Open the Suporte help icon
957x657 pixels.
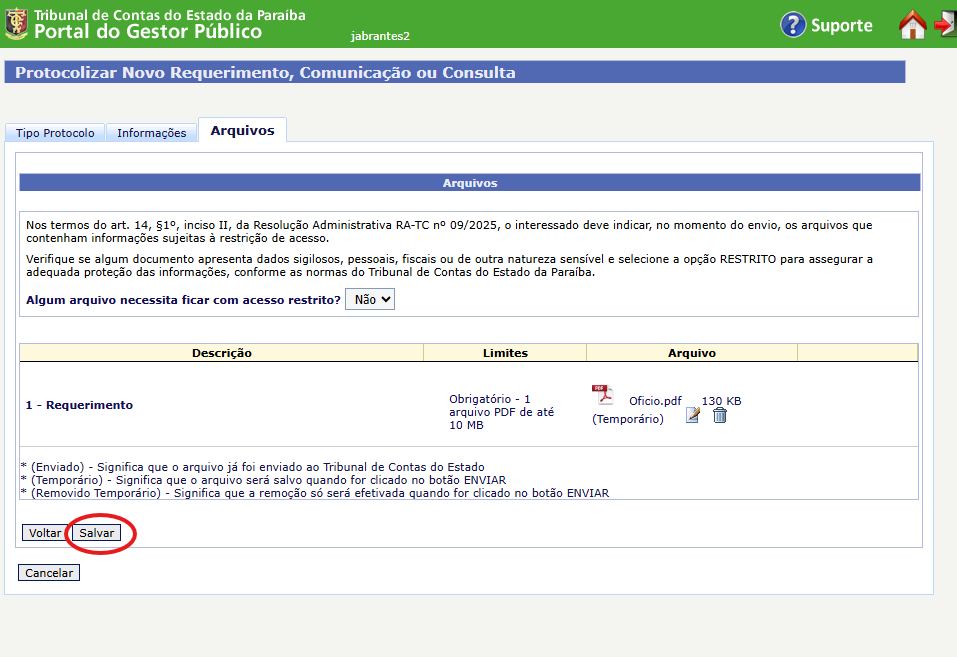pos(793,25)
